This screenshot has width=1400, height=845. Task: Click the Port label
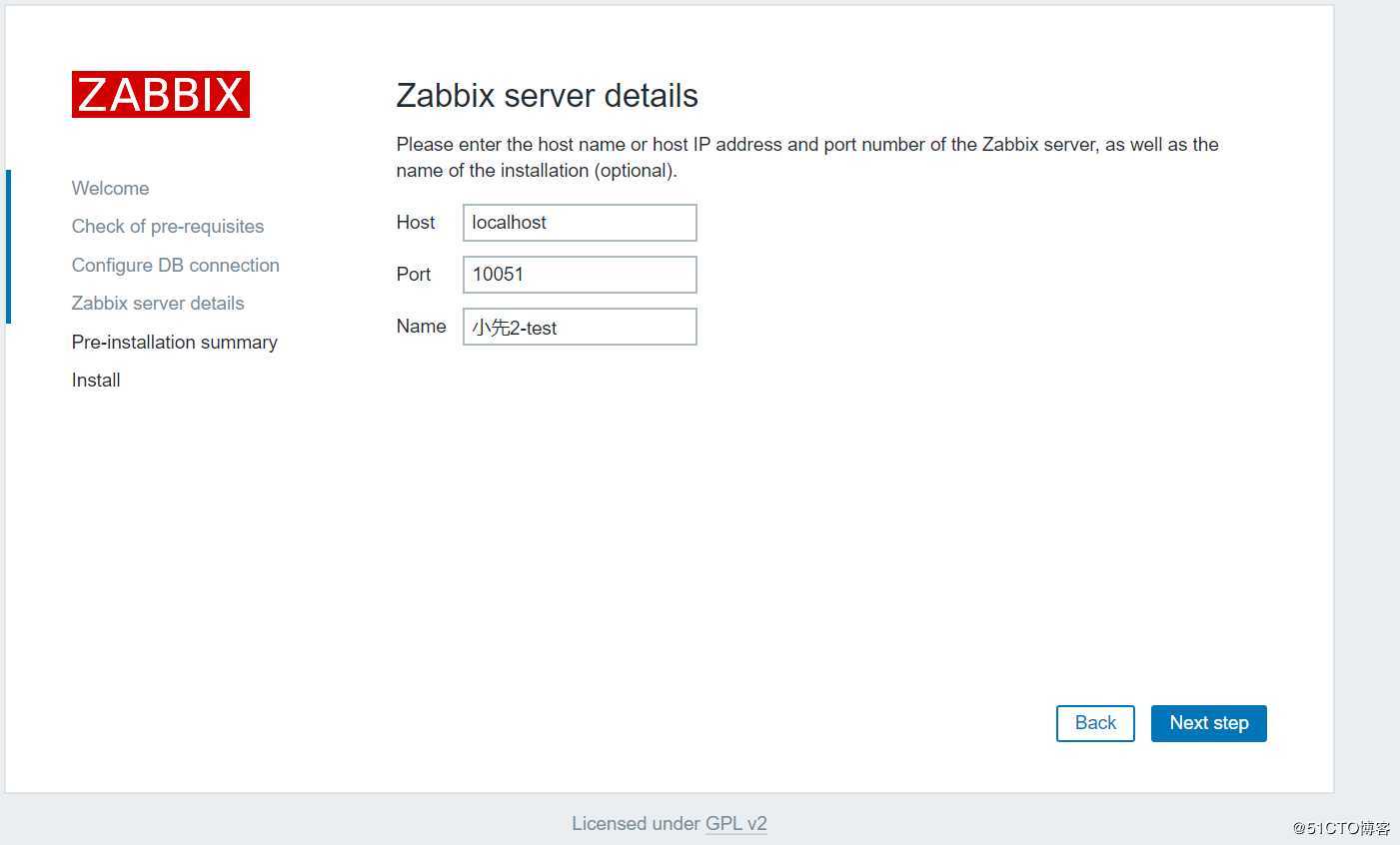pos(414,275)
